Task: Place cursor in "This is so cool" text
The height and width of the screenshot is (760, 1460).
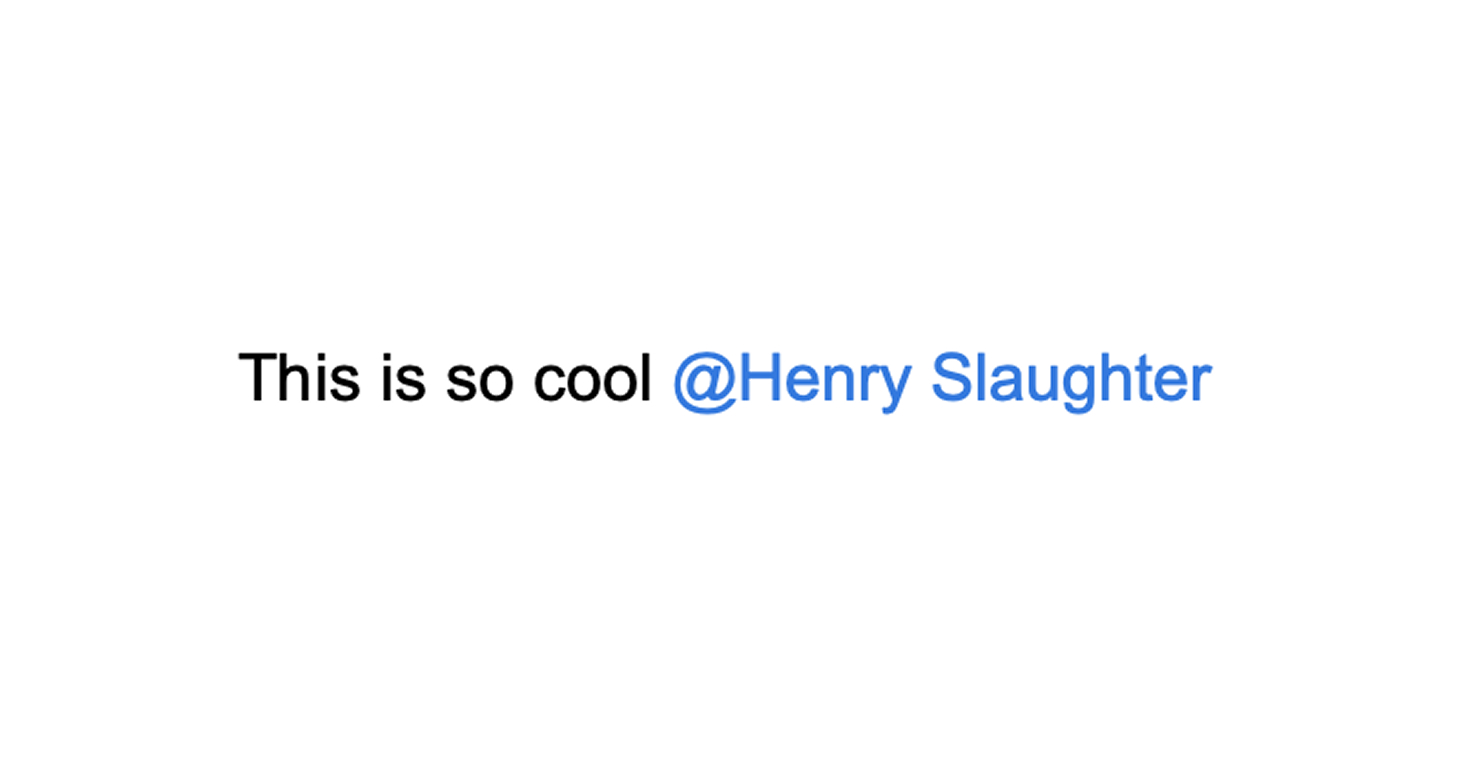Action: tap(445, 378)
